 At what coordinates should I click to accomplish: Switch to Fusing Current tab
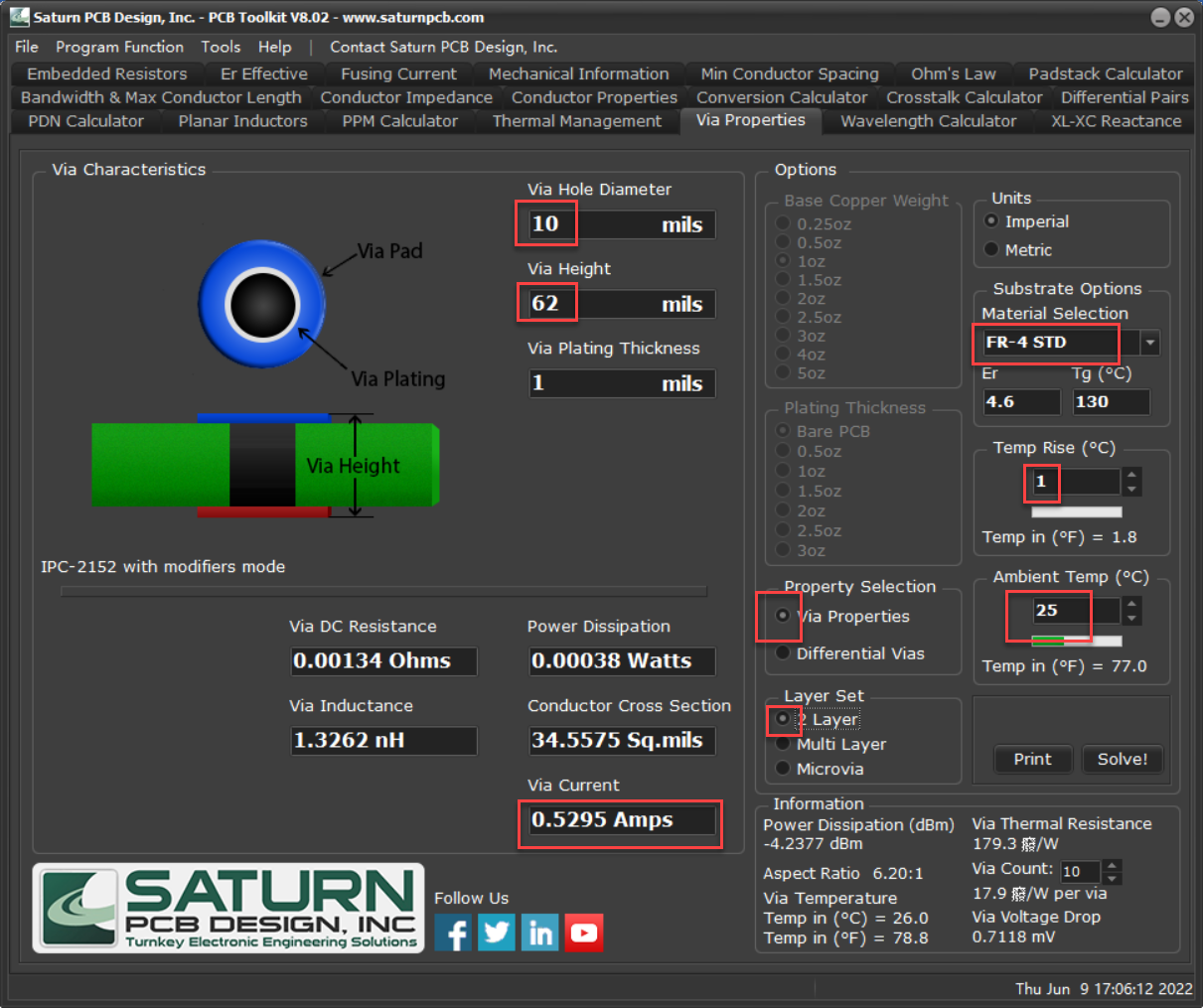398,73
